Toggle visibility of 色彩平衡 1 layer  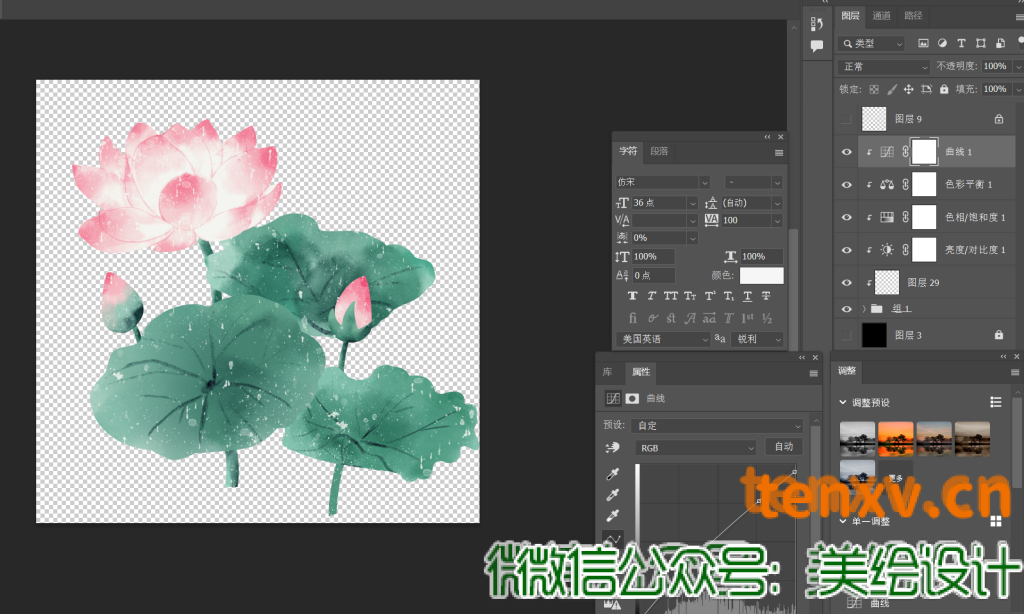[847, 185]
